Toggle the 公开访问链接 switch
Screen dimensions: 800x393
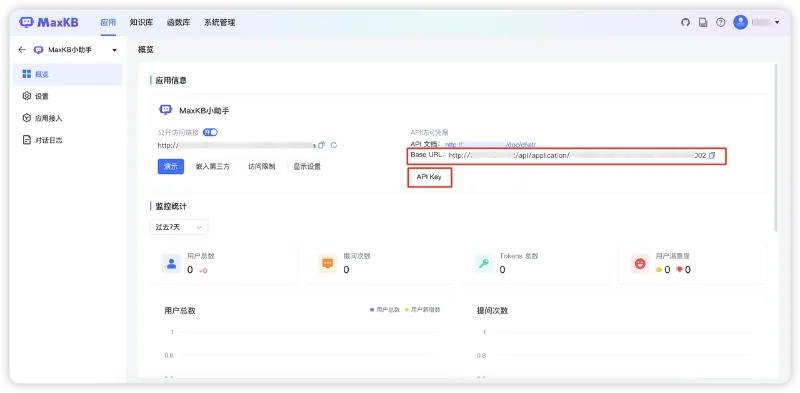pyautogui.click(x=210, y=132)
